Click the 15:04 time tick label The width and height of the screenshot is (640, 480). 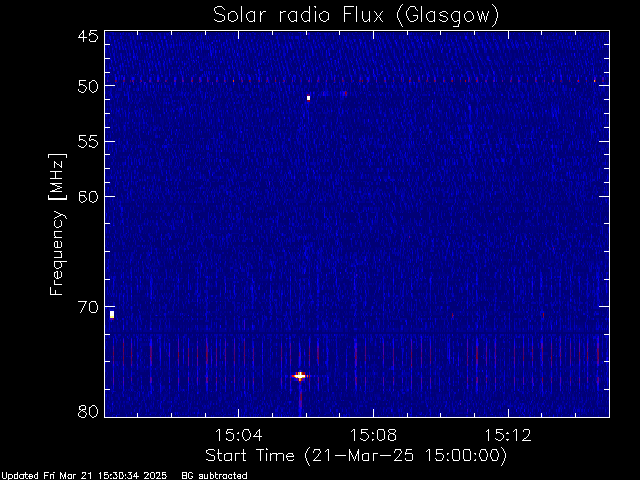238,435
